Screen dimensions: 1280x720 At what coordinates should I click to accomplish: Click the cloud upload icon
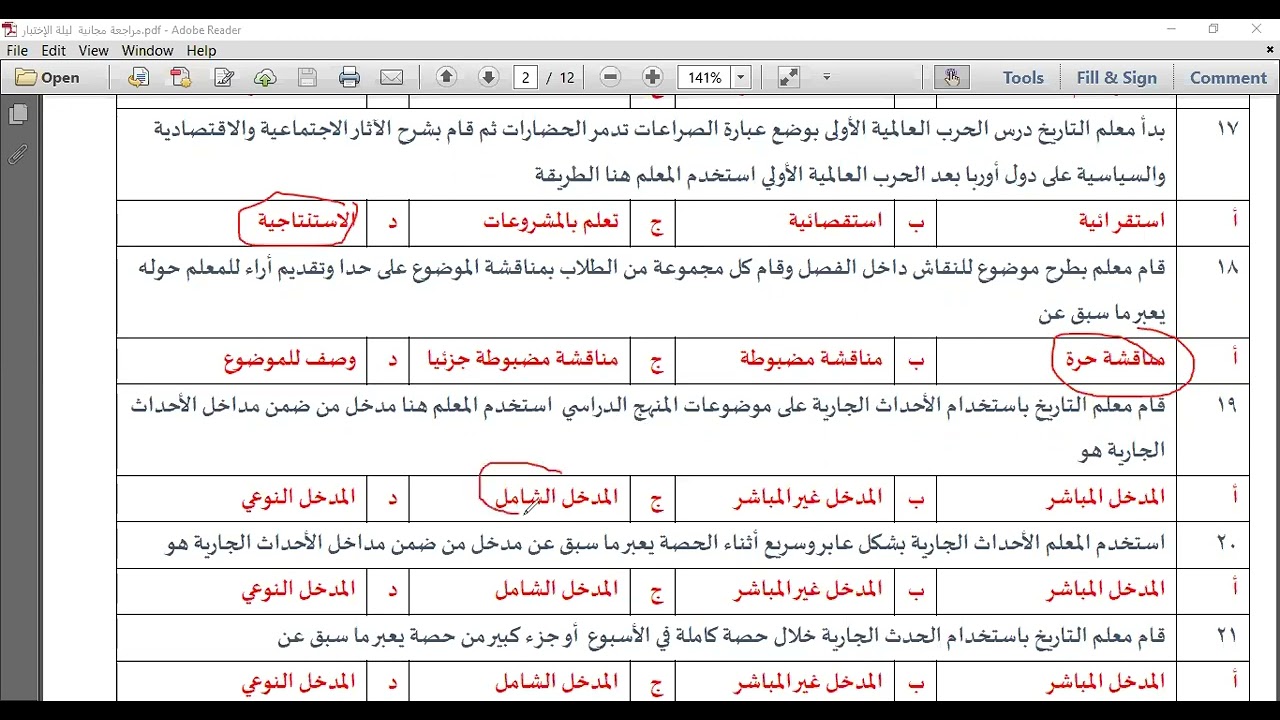tap(265, 77)
